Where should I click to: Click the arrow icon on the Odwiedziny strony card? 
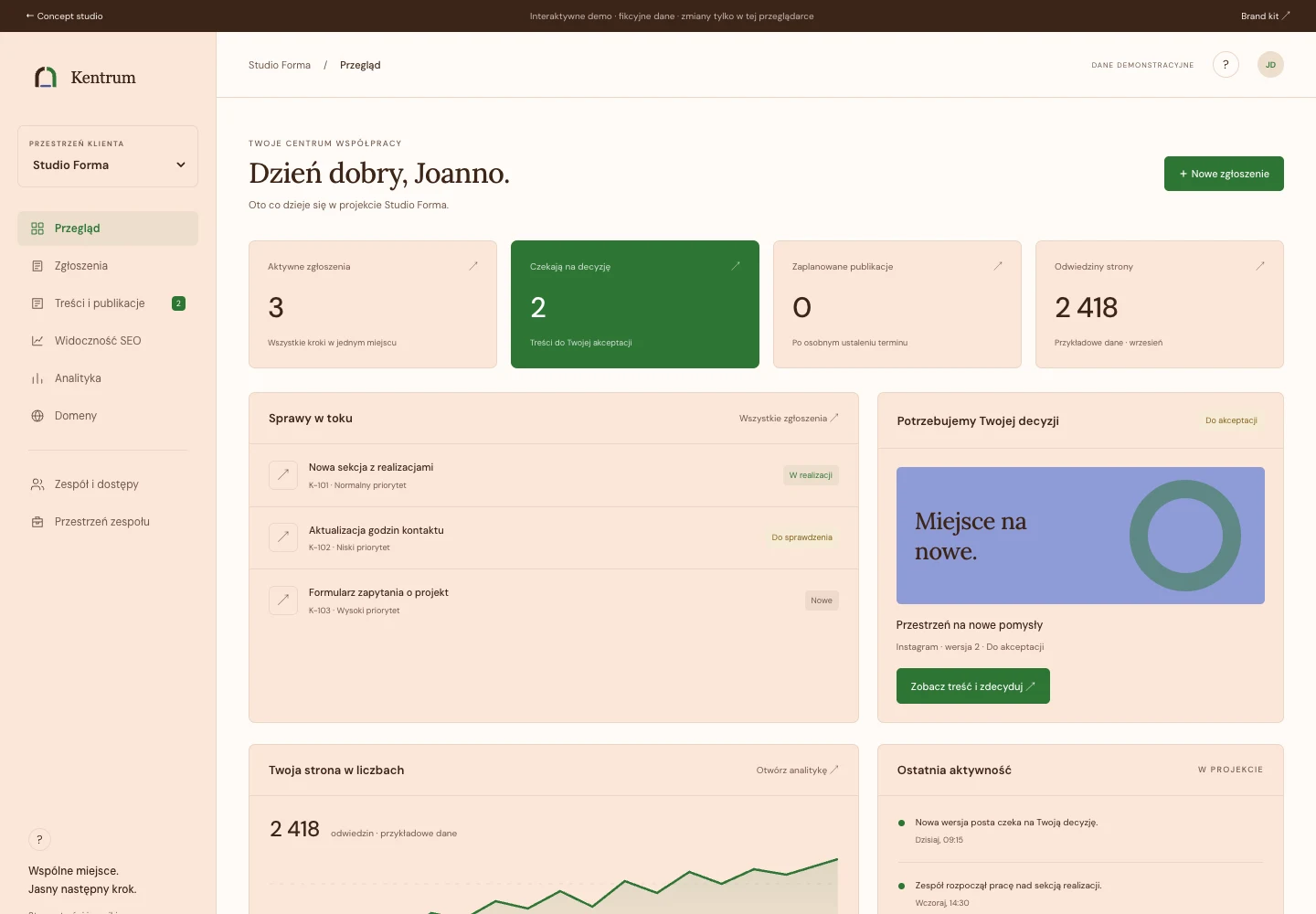[x=1260, y=266]
